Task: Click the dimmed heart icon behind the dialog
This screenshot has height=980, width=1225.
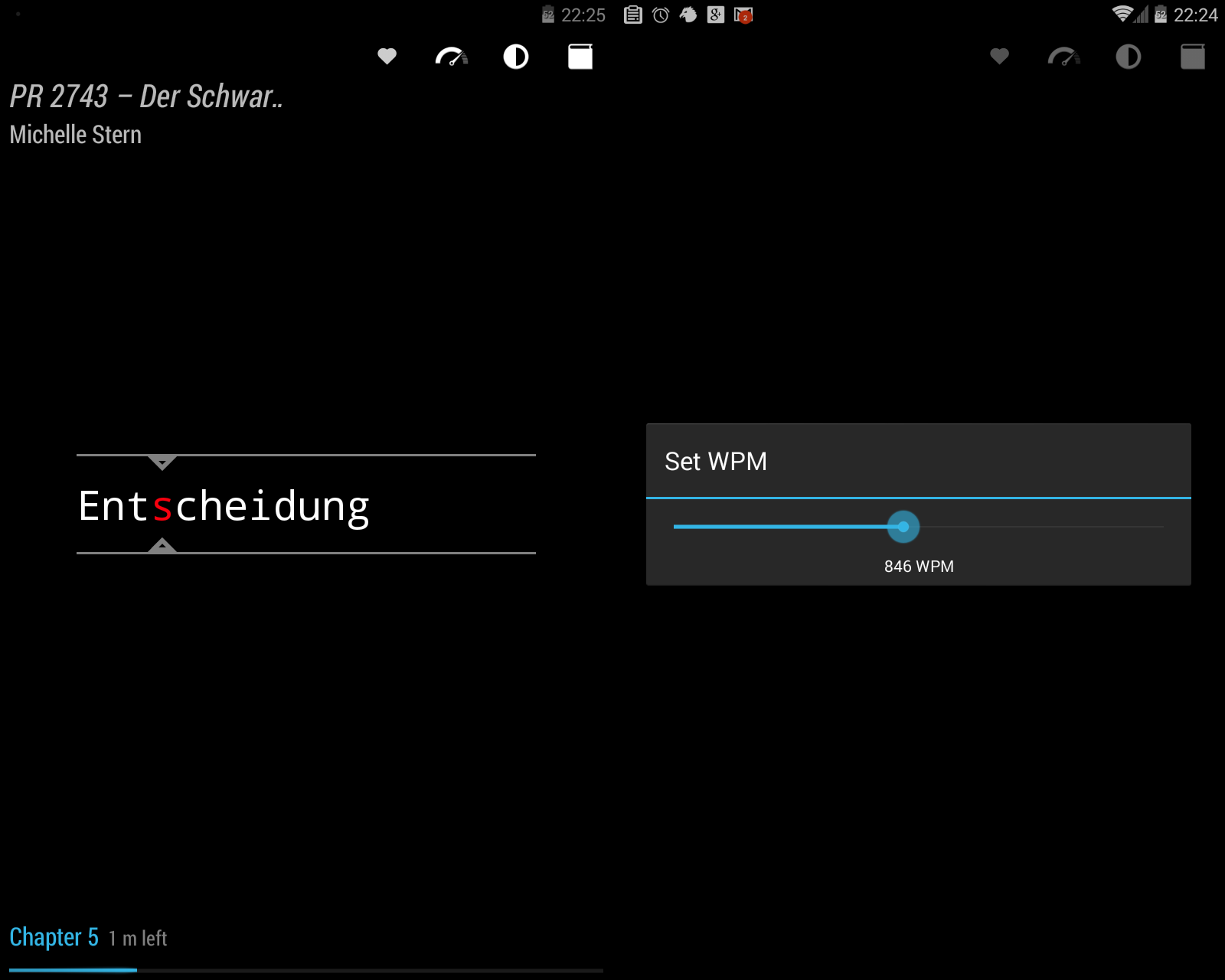Action: [999, 57]
